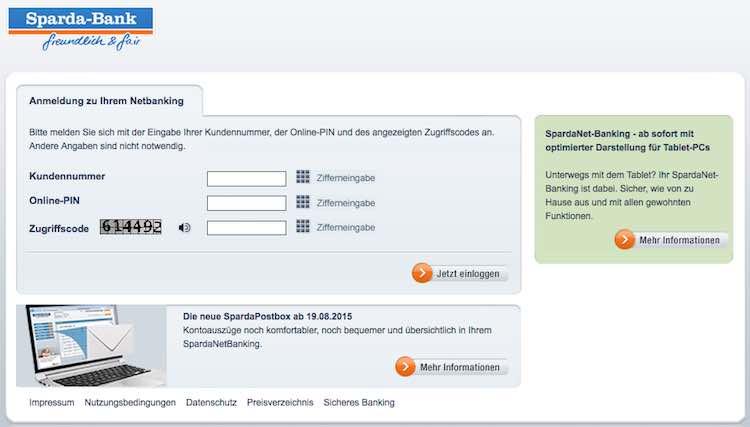This screenshot has width=750, height=427.
Task: Play audio of the Zugriffscode captcha
Action: [184, 228]
